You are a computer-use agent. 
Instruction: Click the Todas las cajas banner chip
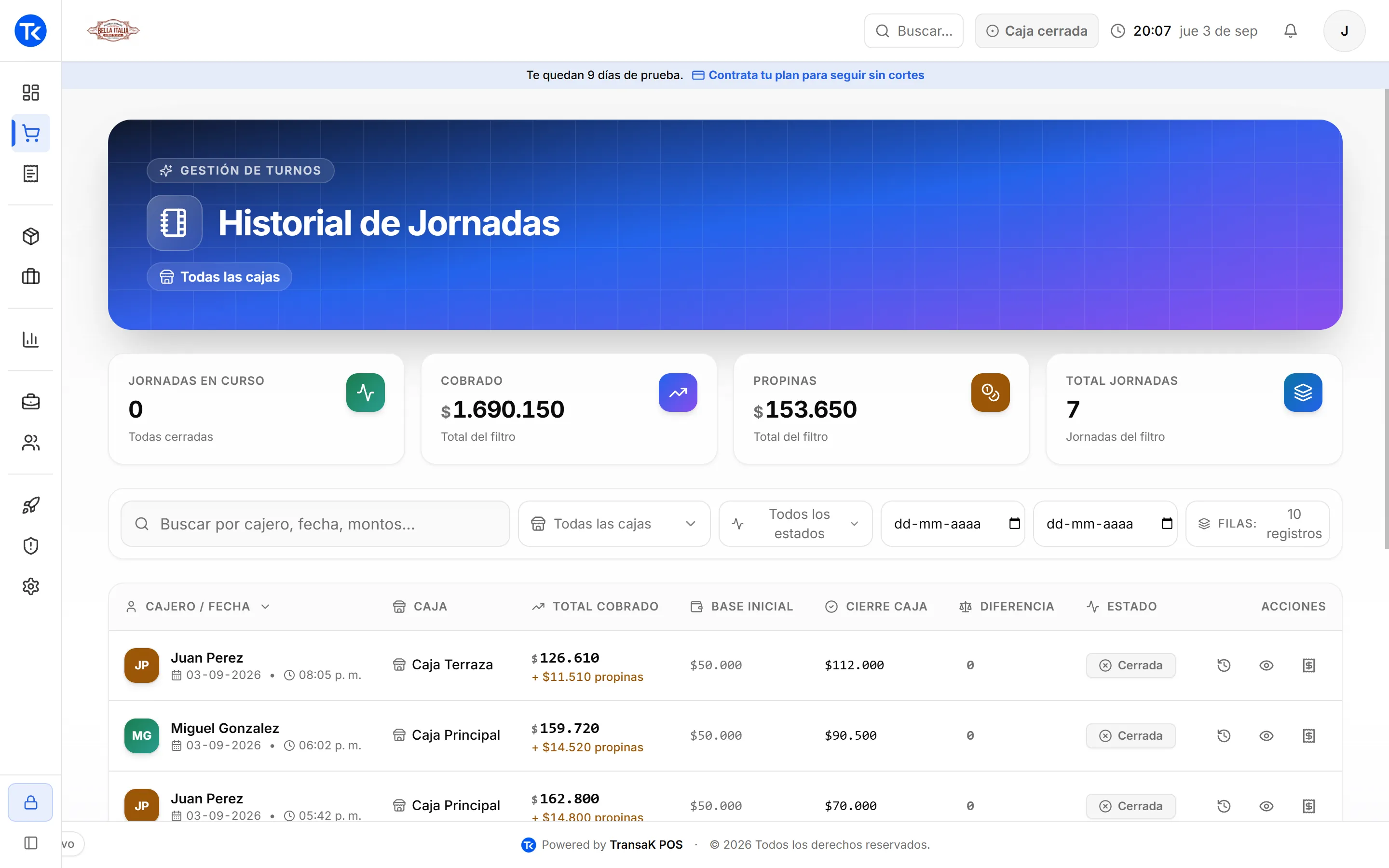pyautogui.click(x=219, y=277)
